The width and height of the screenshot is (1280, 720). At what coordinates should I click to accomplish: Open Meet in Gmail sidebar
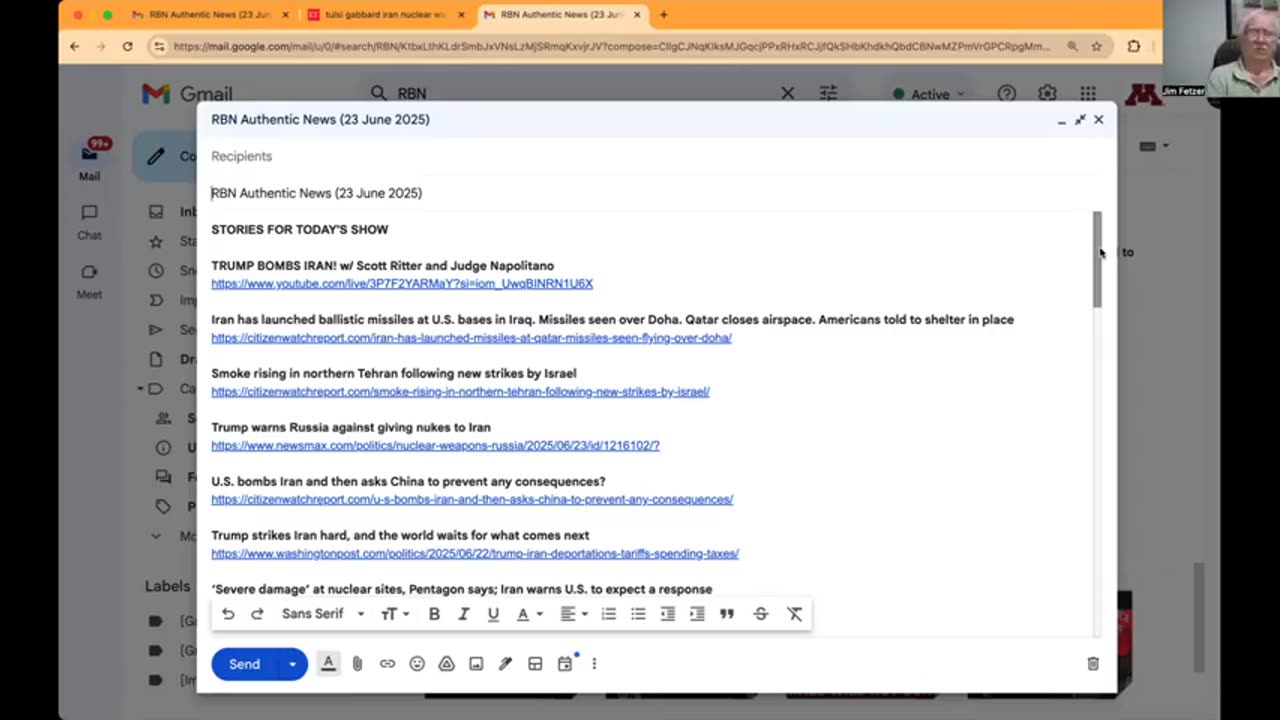tap(89, 281)
